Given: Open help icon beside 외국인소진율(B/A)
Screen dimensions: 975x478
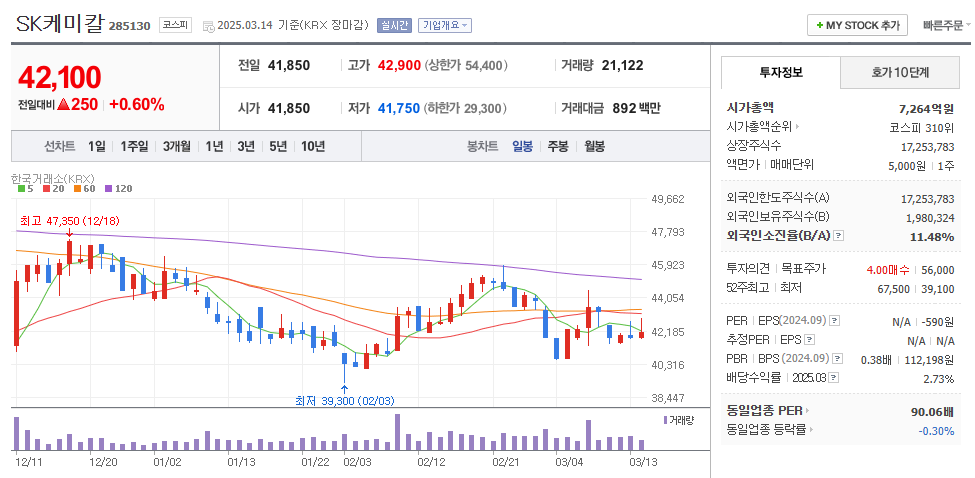Looking at the screenshot, I should 839,236.
